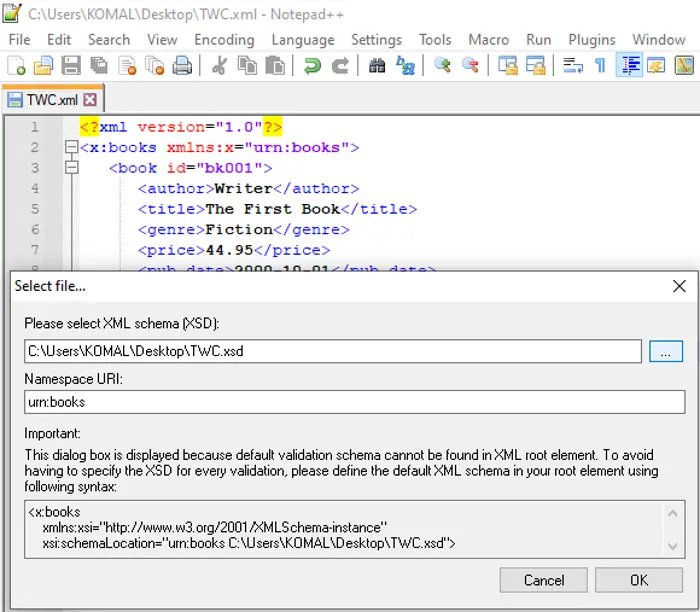Open the Plugins menu
The width and height of the screenshot is (700, 612).
tap(592, 40)
